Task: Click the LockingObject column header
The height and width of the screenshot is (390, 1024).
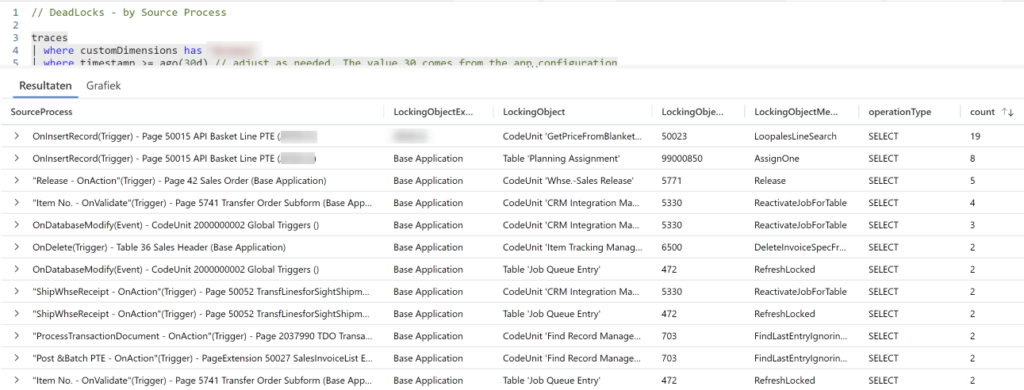Action: (534, 112)
